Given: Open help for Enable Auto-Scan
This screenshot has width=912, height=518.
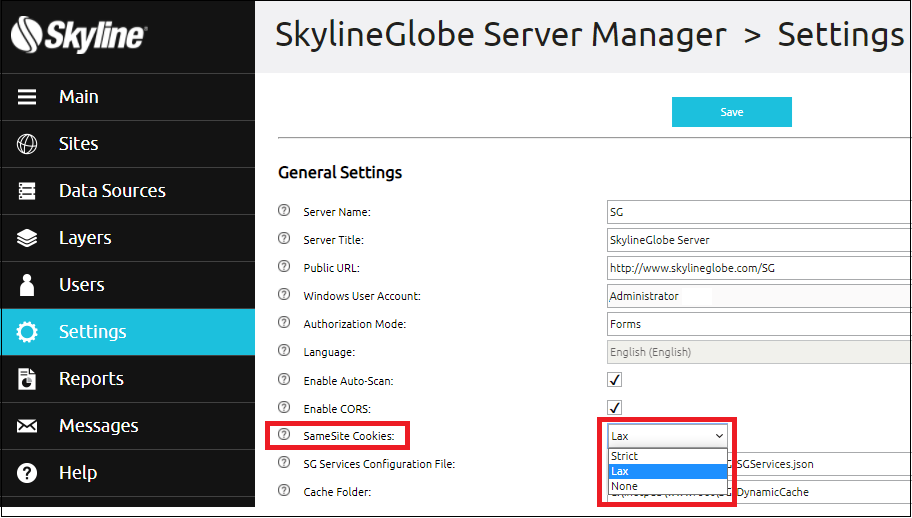Looking at the screenshot, I should click(284, 379).
